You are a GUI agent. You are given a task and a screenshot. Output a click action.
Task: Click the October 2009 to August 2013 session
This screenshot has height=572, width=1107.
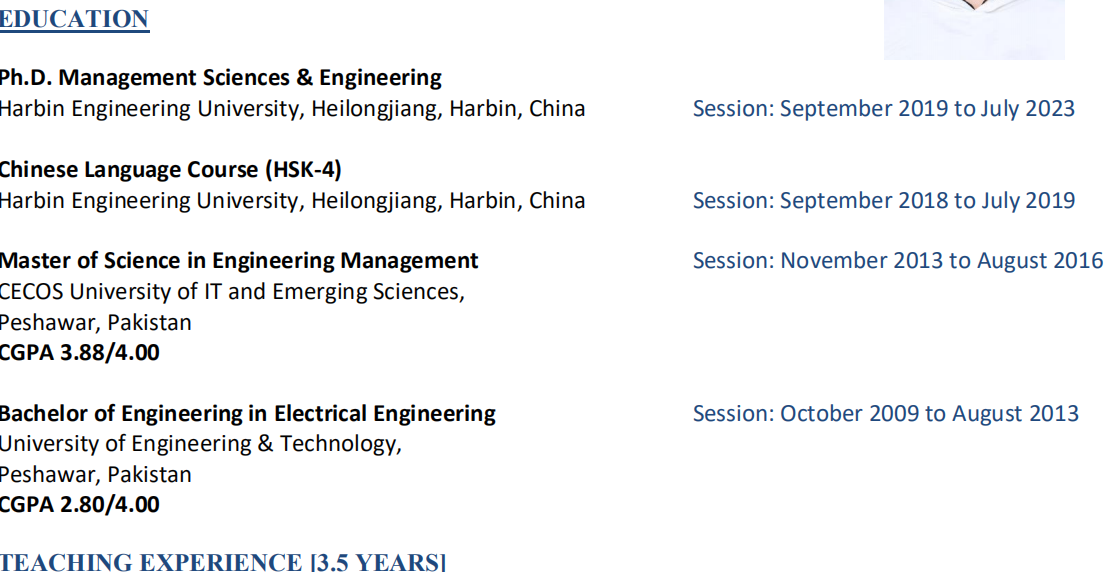[885, 413]
